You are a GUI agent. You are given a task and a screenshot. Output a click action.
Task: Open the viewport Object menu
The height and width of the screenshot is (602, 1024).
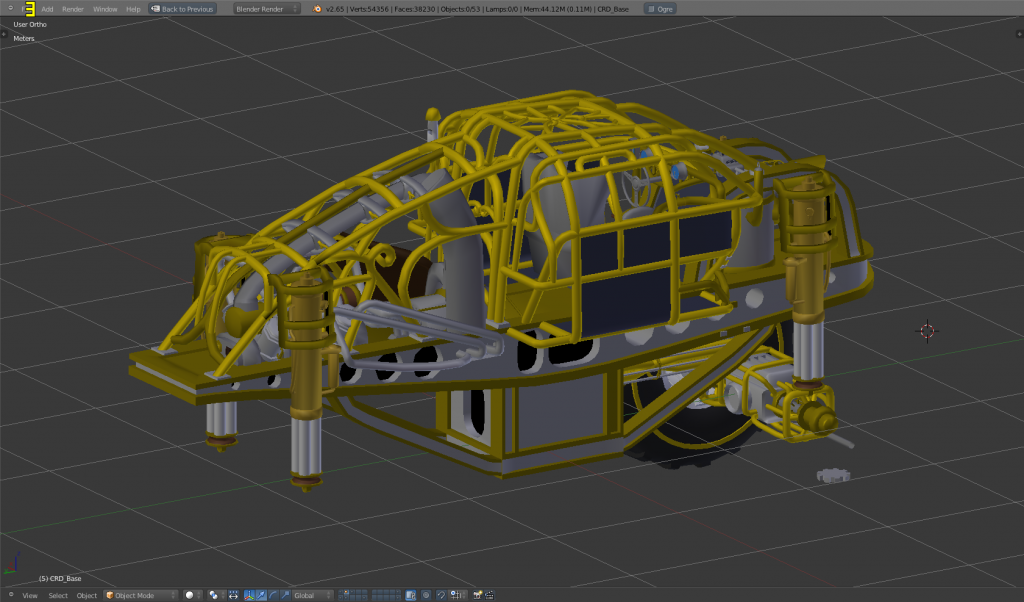pos(86,595)
